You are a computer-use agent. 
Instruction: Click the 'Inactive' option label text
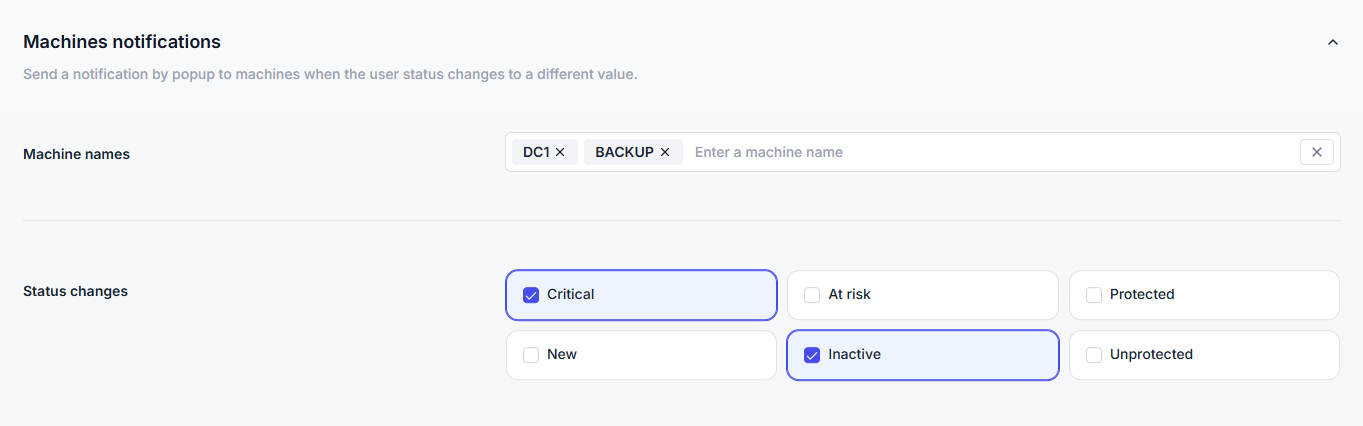(x=854, y=355)
